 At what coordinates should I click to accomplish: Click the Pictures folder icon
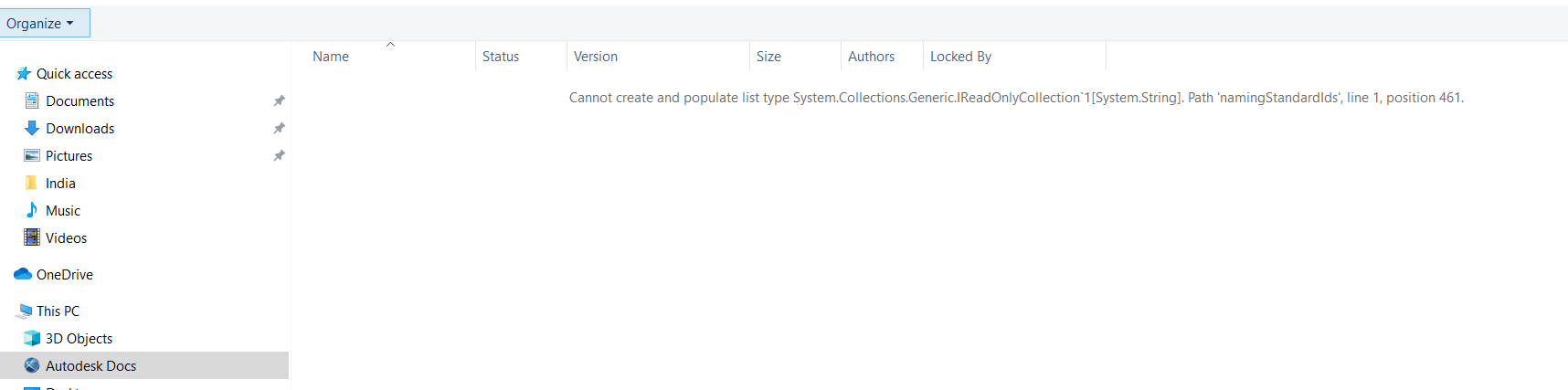(32, 155)
